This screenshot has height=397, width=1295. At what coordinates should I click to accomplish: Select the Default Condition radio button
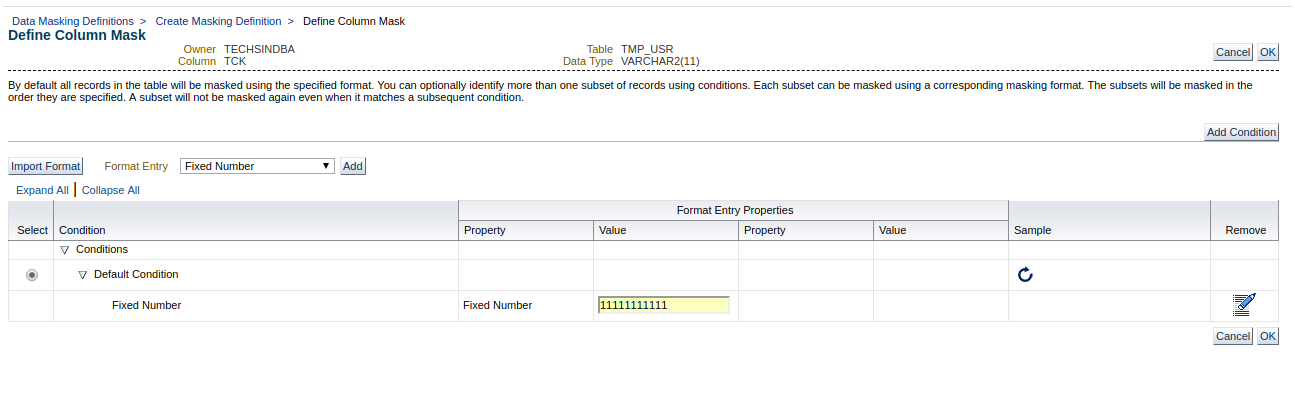(x=32, y=275)
